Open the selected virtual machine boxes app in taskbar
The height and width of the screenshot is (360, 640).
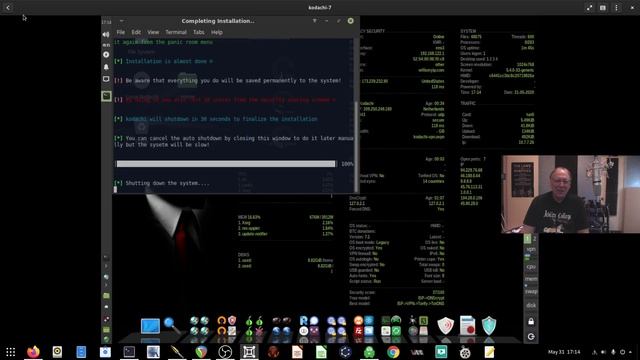tap(249, 352)
